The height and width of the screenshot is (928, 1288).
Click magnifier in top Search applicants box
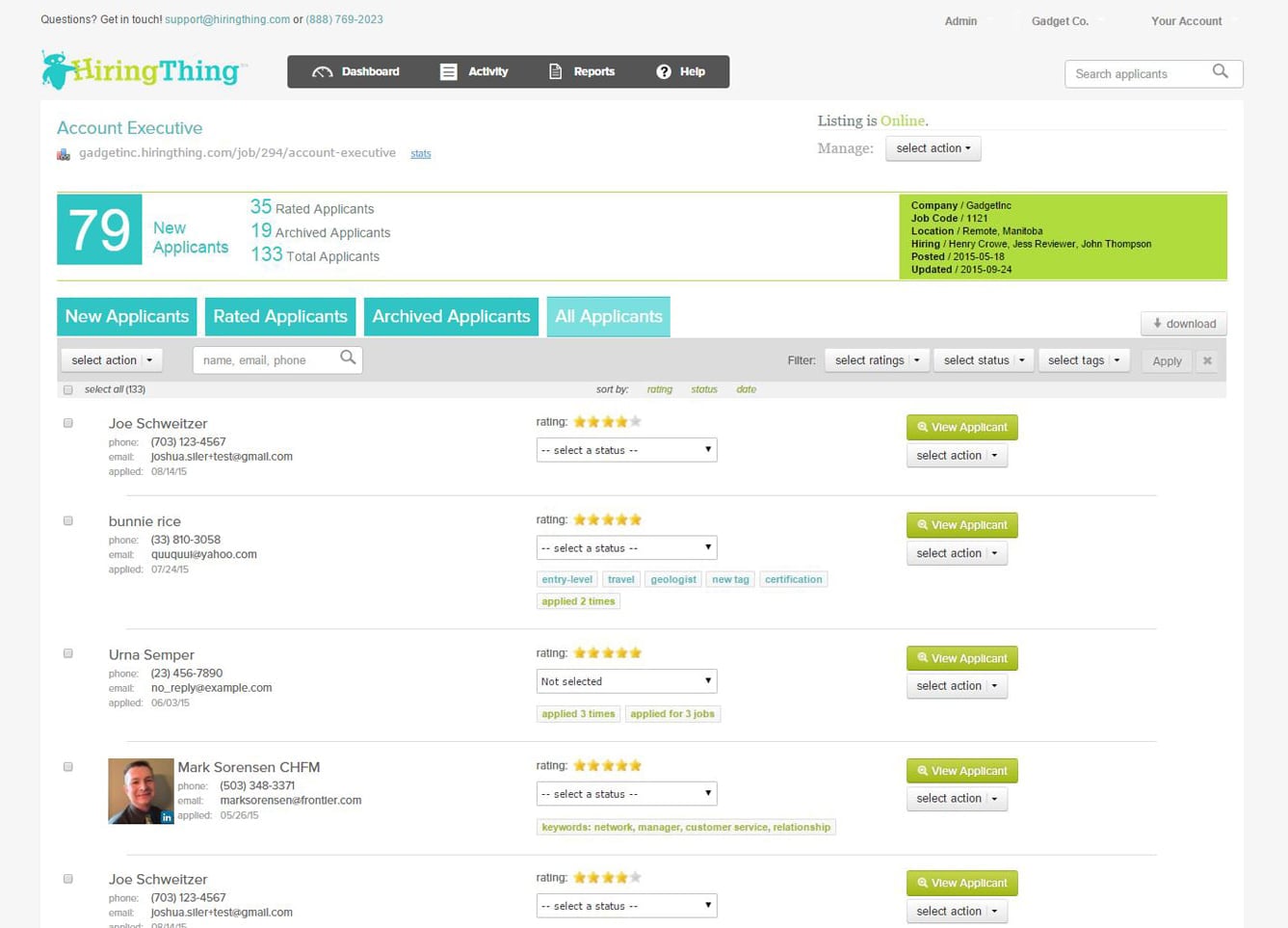click(1221, 72)
